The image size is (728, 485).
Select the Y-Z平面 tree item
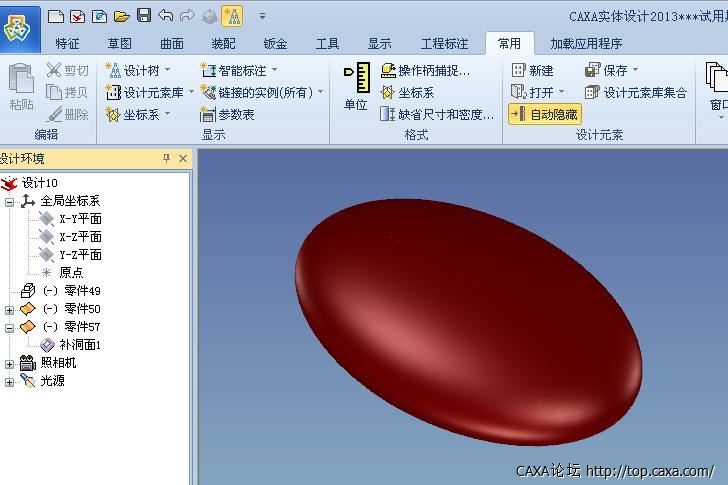tap(80, 255)
